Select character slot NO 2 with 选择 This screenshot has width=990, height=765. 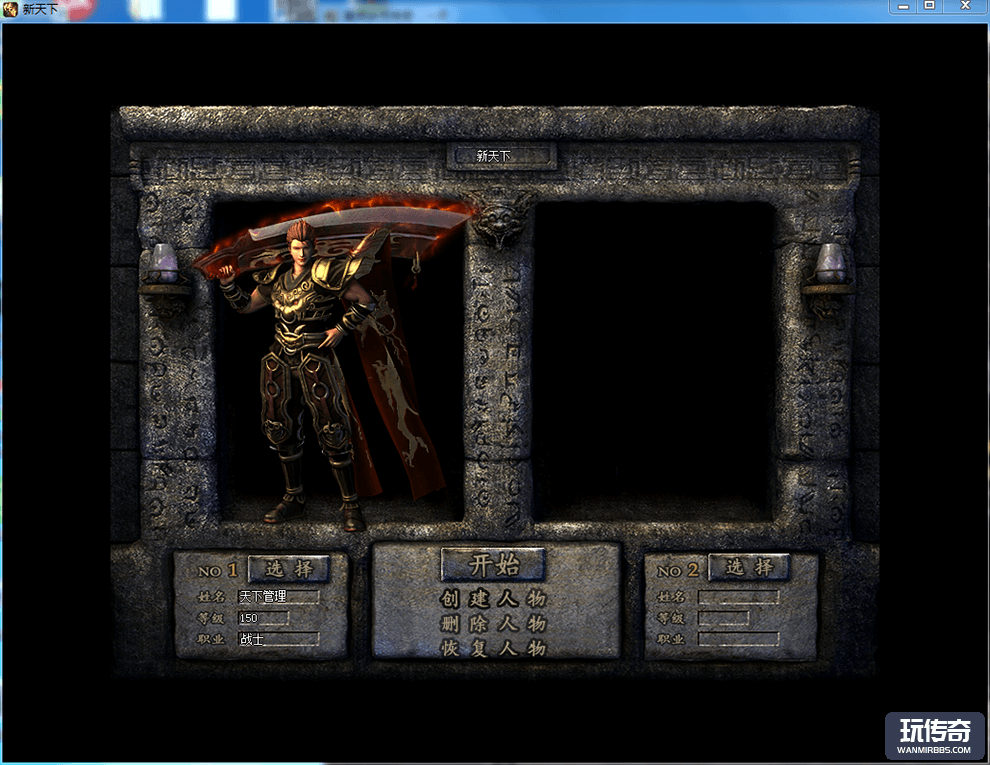[x=749, y=567]
